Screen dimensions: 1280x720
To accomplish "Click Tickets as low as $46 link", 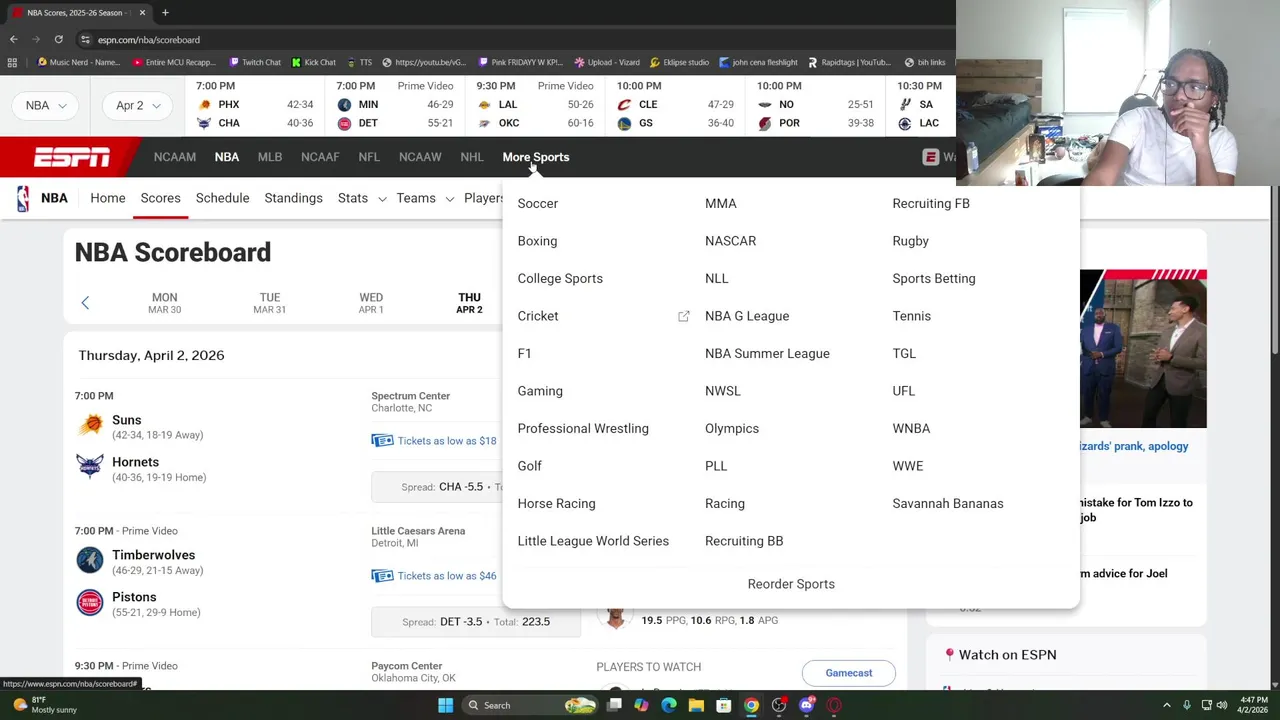I will (x=446, y=576).
